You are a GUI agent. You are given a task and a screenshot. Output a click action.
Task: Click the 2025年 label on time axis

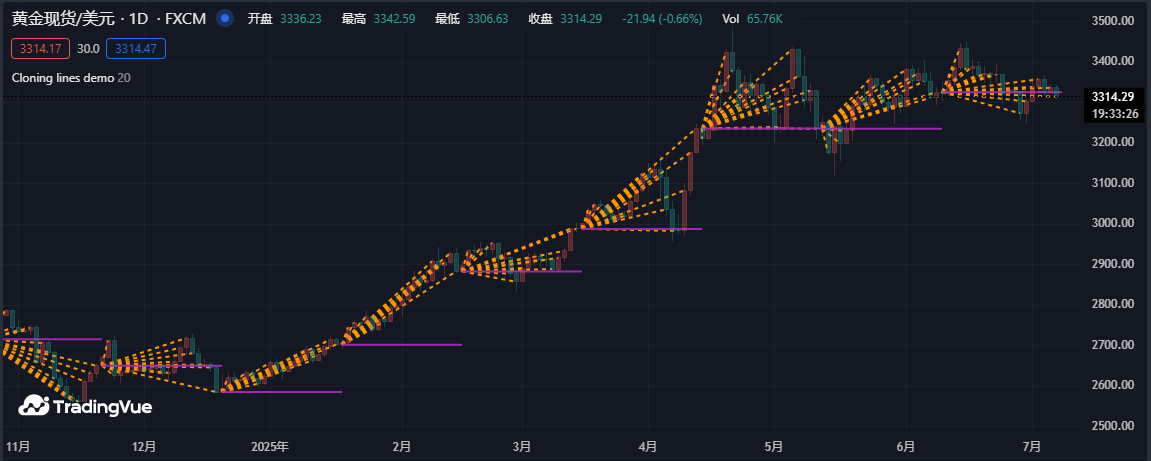pos(270,446)
